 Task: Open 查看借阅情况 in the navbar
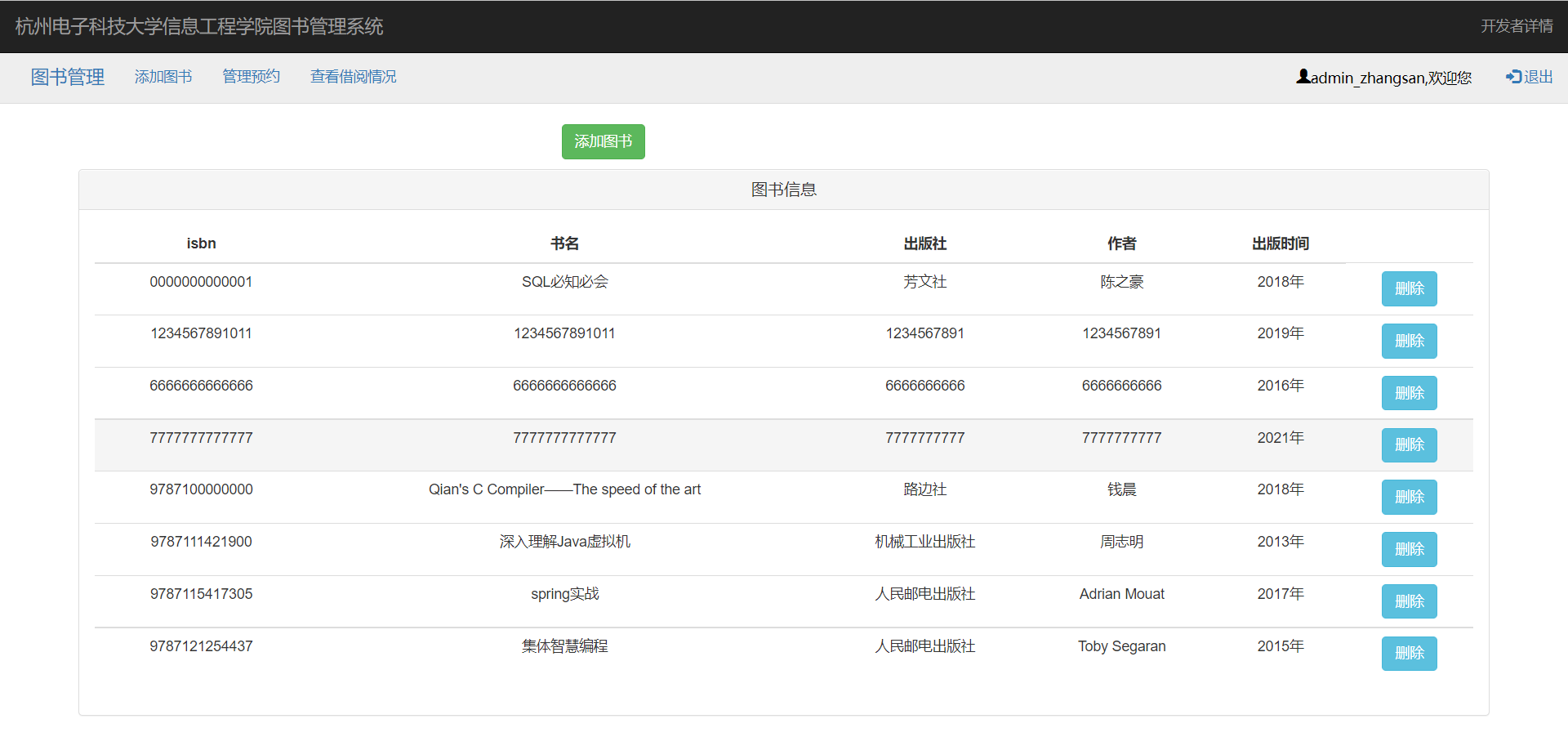(354, 76)
